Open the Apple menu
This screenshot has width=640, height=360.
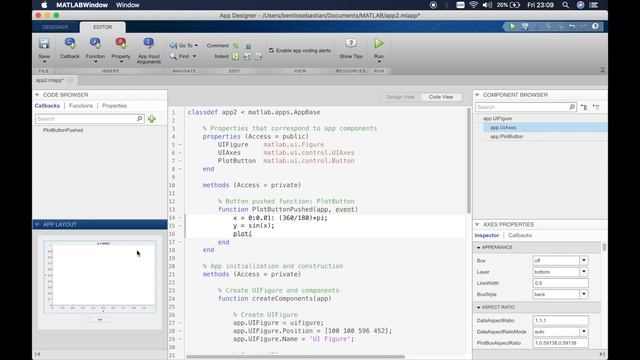coord(44,5)
